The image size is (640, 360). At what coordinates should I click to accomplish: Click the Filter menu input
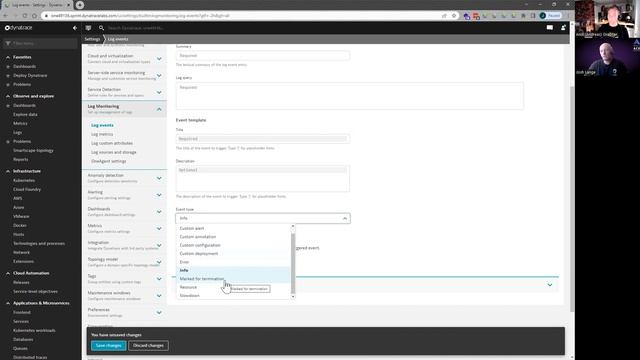coord(40,43)
